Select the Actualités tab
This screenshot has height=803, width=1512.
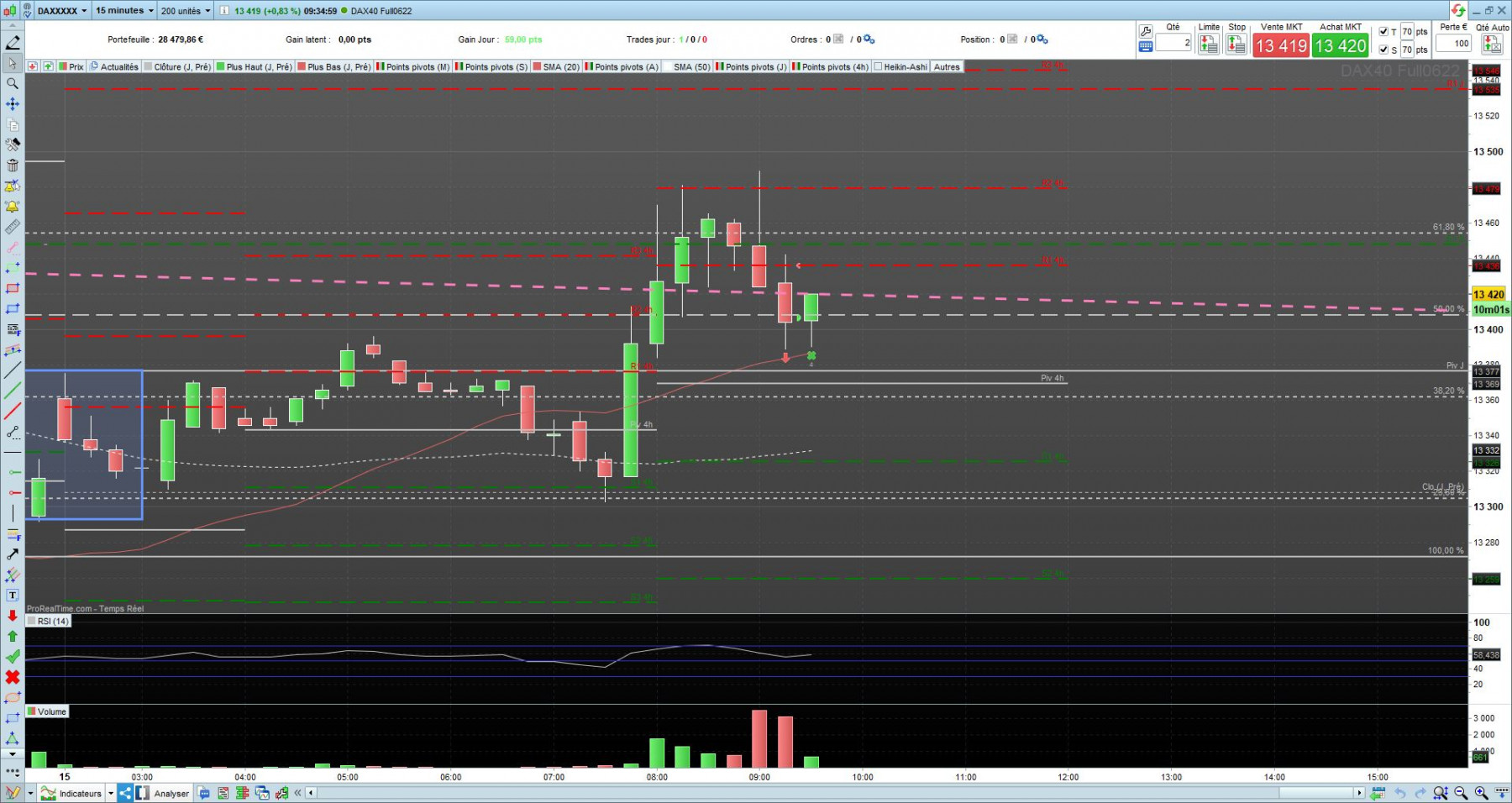[x=114, y=67]
